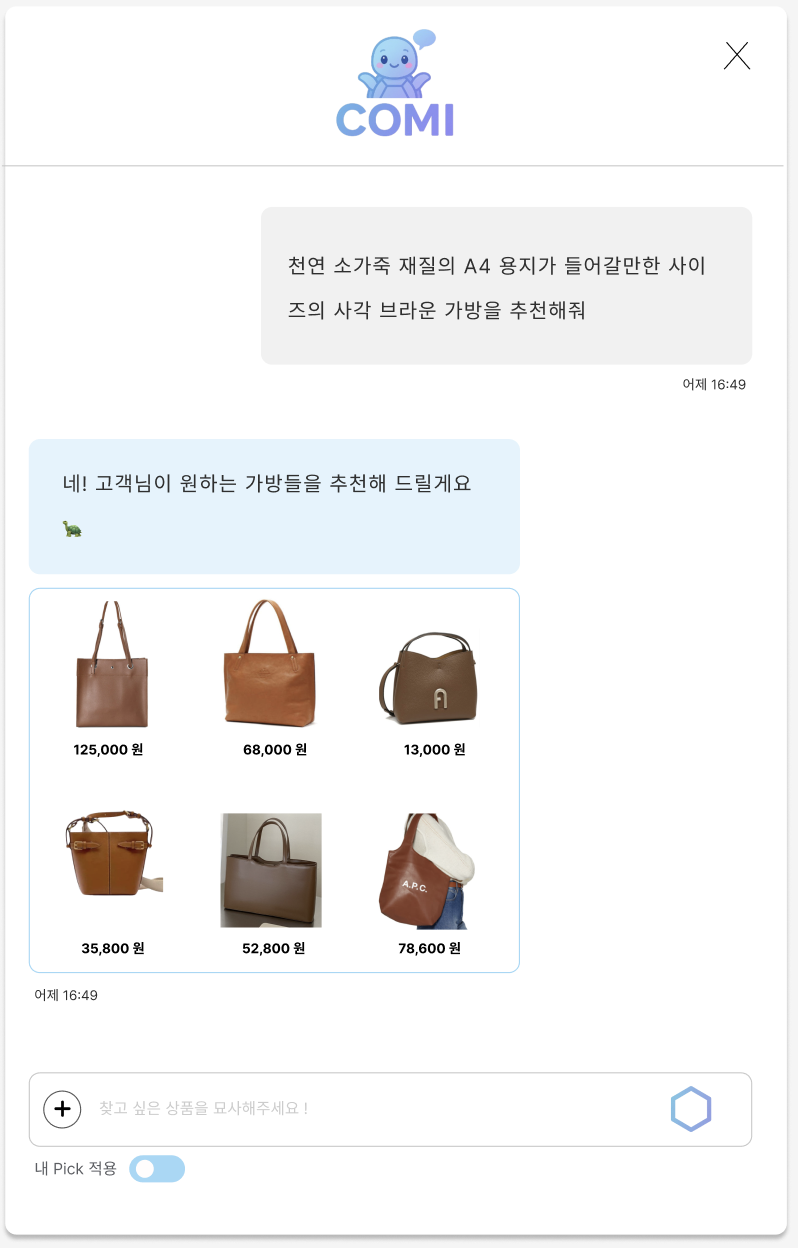Click the blue bot reply message bubble
The height and width of the screenshot is (1248, 798).
[274, 506]
